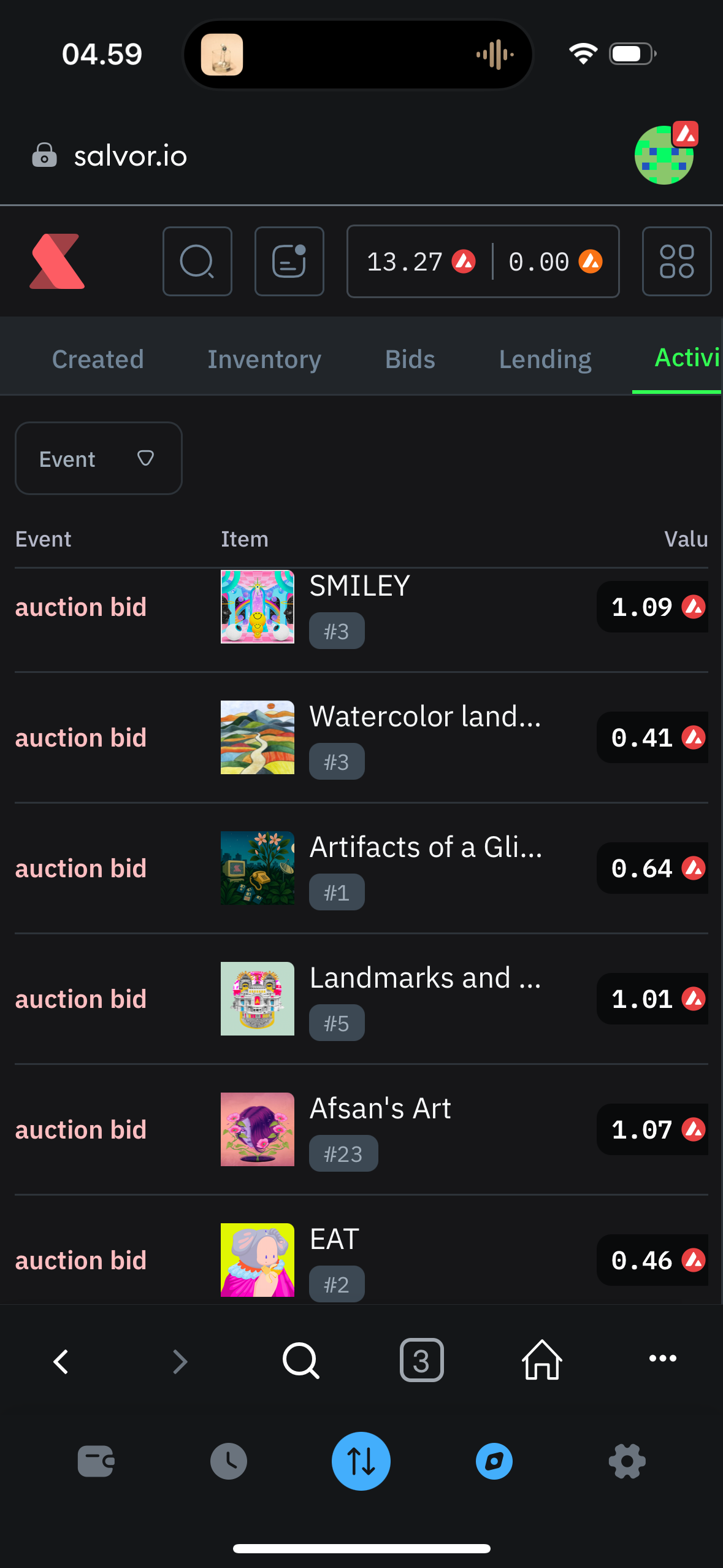
Task: Tap the salvor.io address bar
Action: pos(130,156)
